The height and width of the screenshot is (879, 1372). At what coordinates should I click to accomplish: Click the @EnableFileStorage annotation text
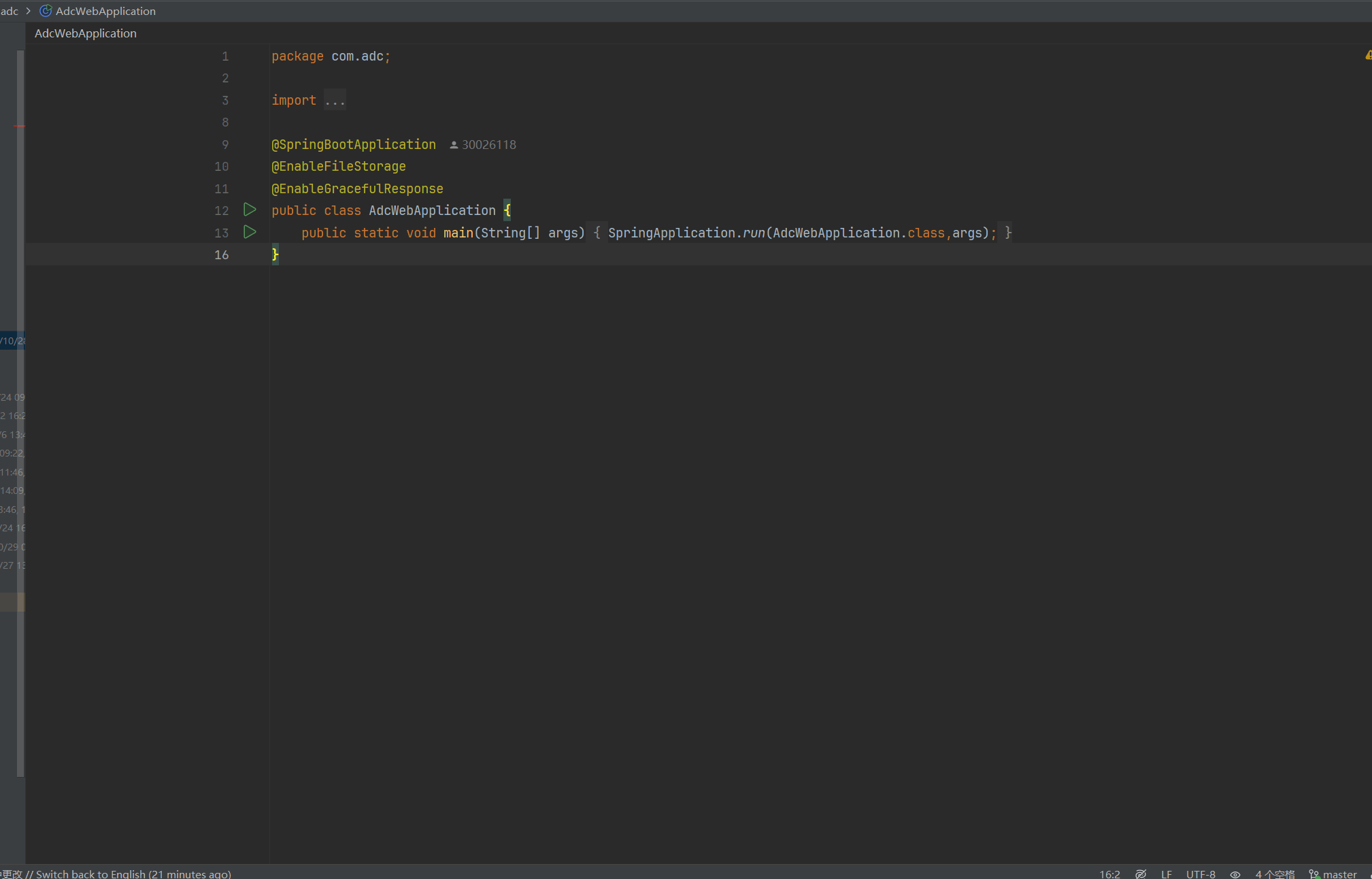(338, 166)
